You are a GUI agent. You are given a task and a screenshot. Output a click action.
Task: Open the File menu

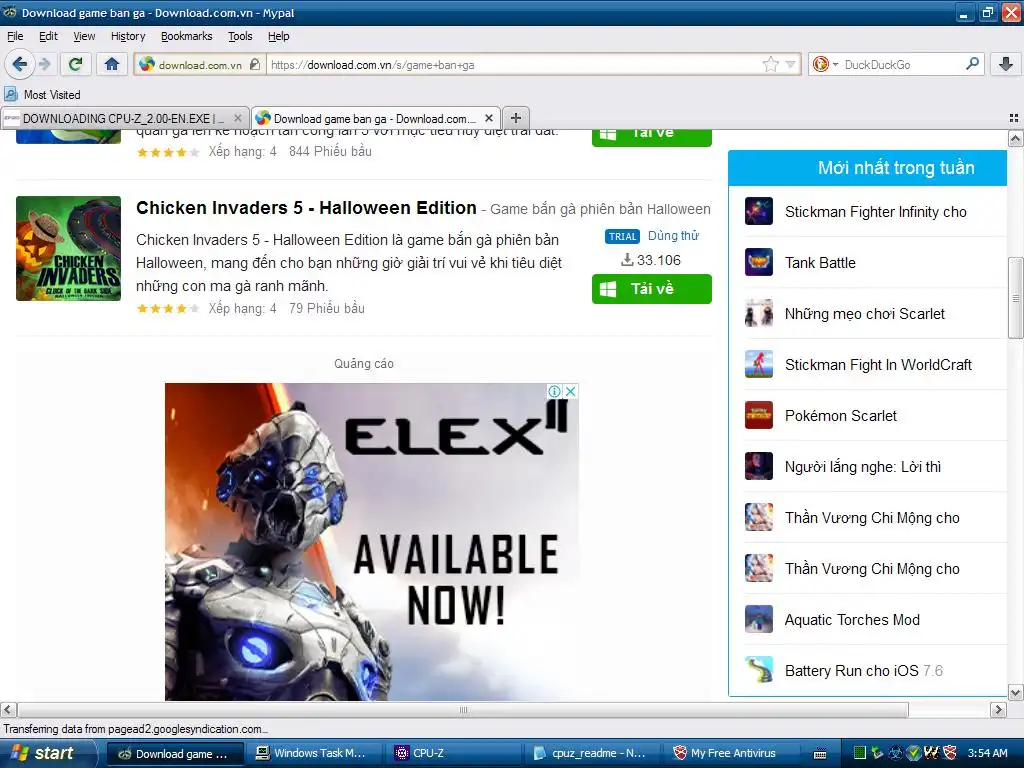point(15,36)
